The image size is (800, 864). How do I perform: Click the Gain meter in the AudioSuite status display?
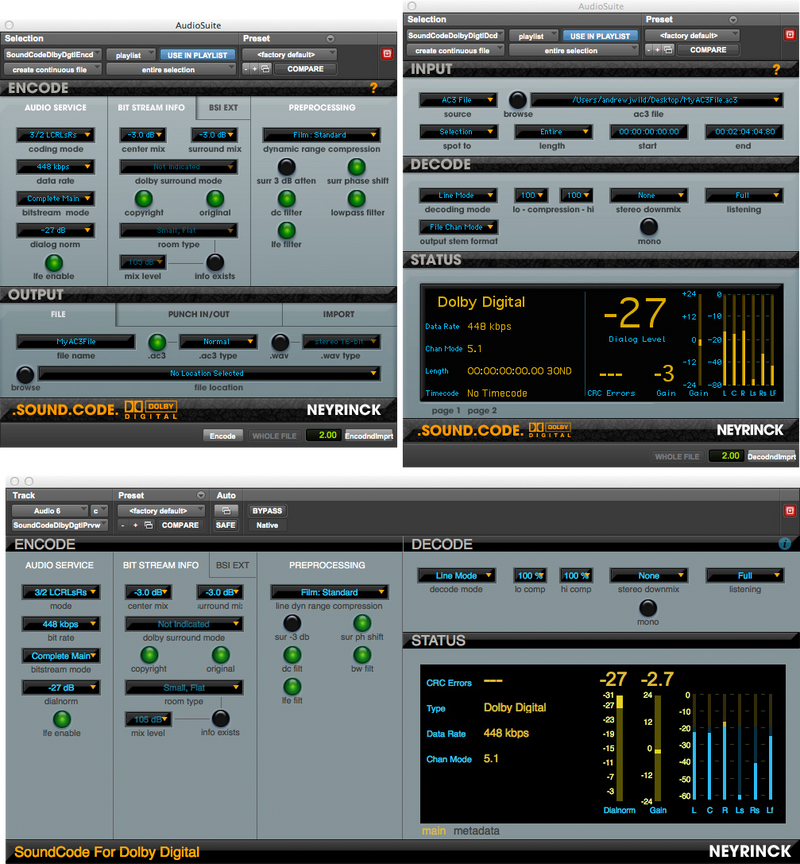tap(700, 339)
